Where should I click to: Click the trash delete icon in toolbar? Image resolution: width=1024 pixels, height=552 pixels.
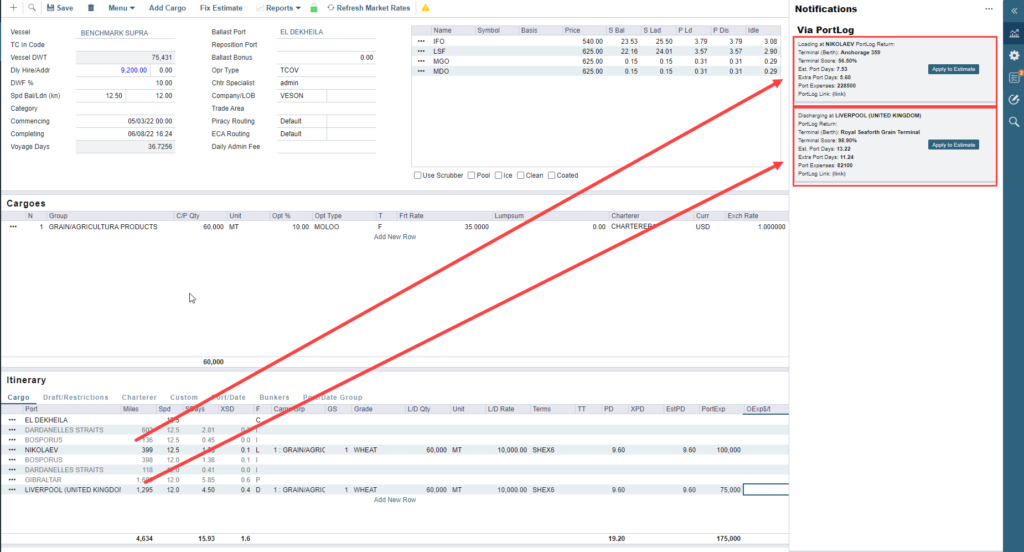(x=91, y=8)
